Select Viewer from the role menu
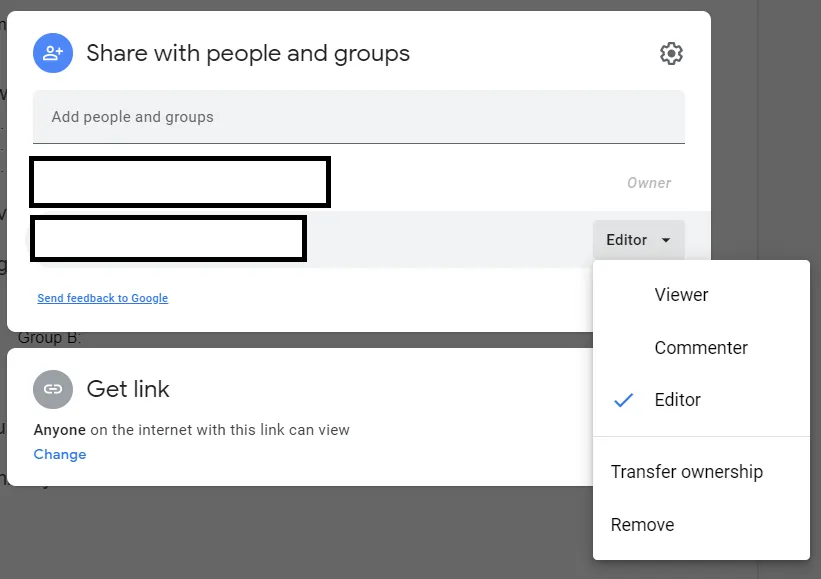Screen dimensions: 821x579 click(681, 295)
